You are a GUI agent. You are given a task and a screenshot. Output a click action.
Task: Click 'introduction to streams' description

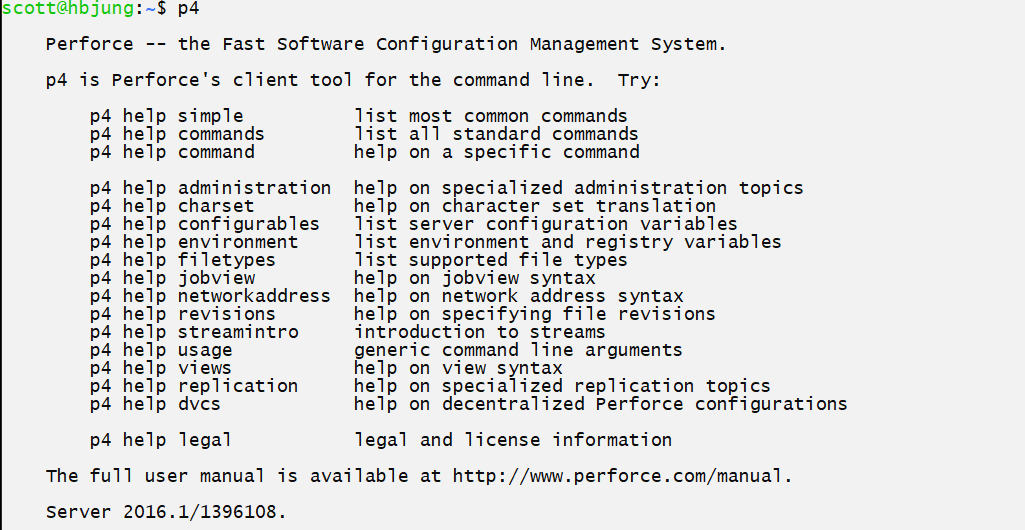pyautogui.click(x=480, y=332)
